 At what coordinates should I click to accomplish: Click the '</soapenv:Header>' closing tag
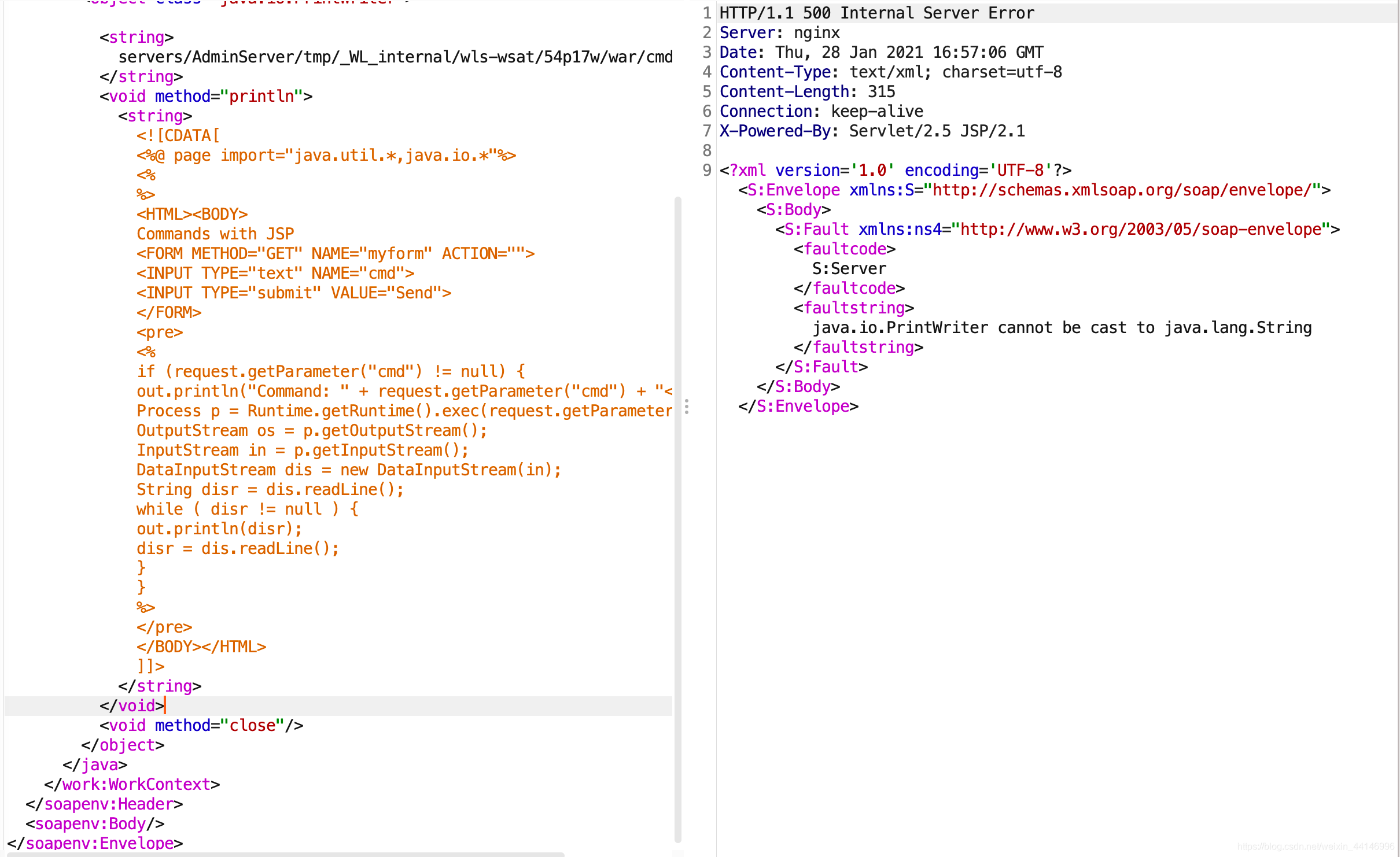(104, 804)
